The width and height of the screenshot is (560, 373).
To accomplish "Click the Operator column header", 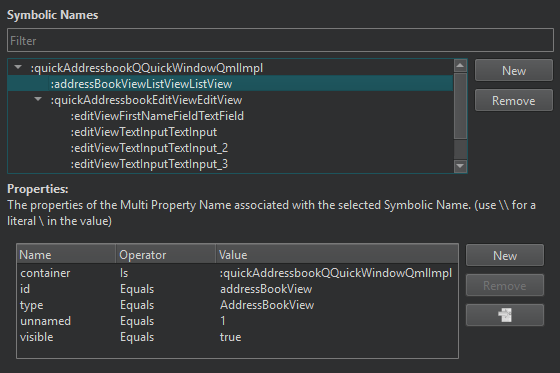I will (x=166, y=255).
